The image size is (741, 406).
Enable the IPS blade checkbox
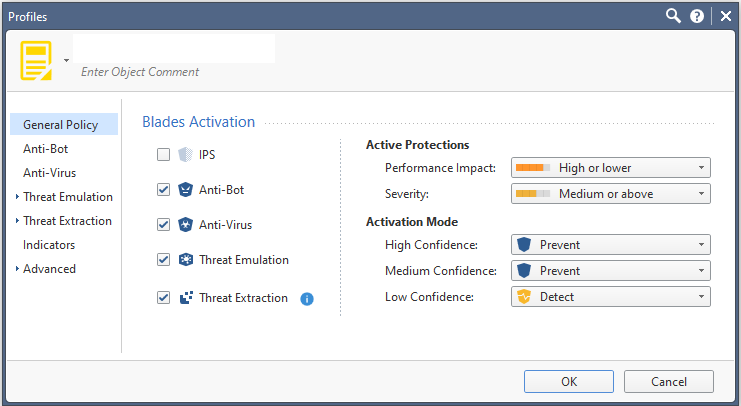point(164,155)
